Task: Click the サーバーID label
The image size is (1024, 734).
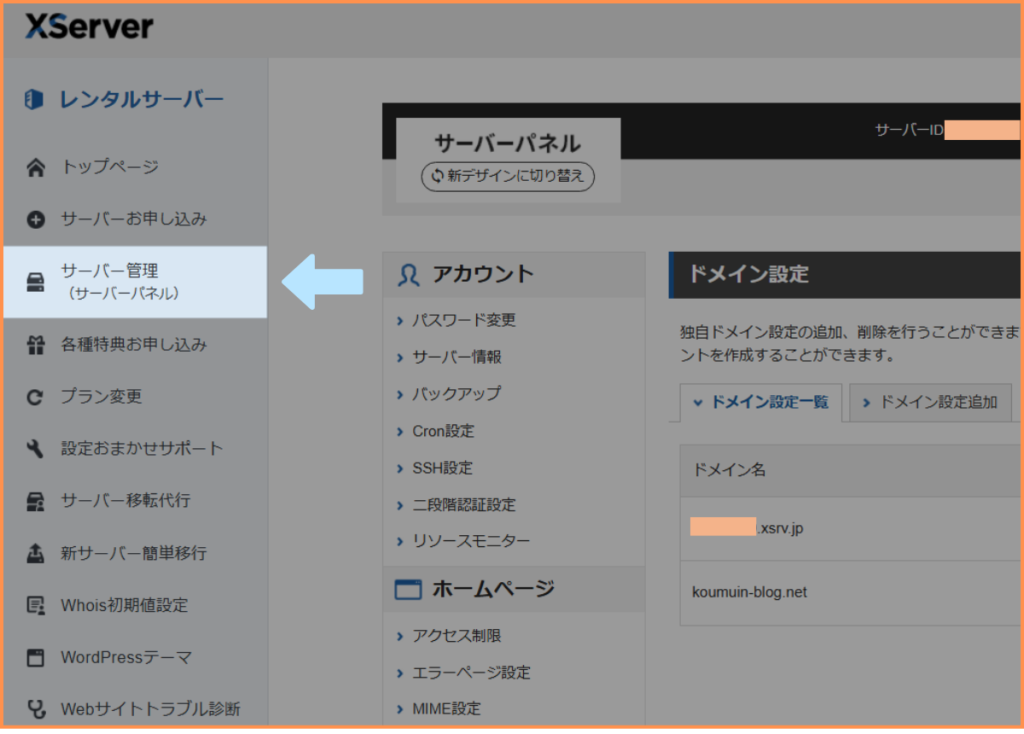Action: (908, 131)
